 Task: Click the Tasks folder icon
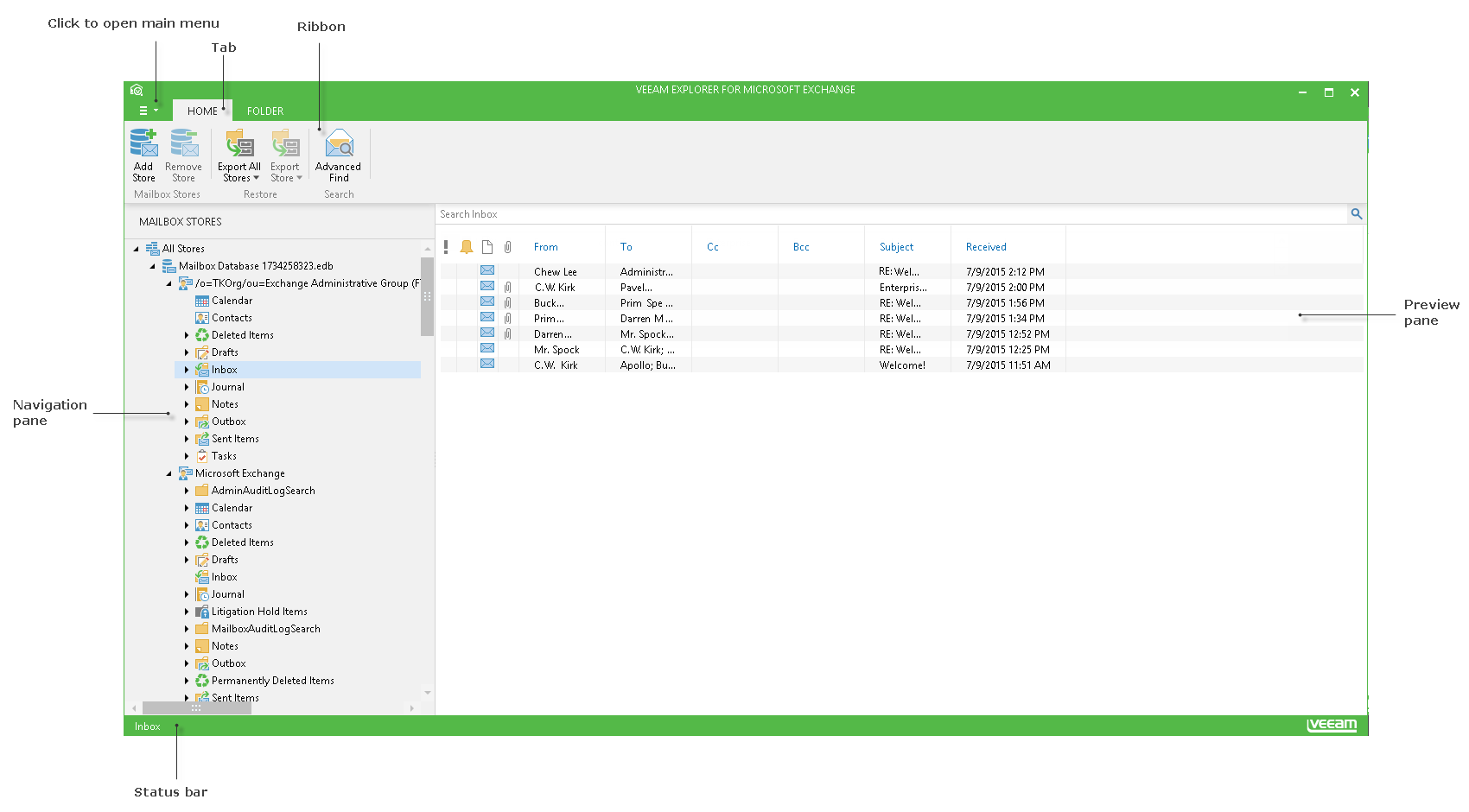202,456
